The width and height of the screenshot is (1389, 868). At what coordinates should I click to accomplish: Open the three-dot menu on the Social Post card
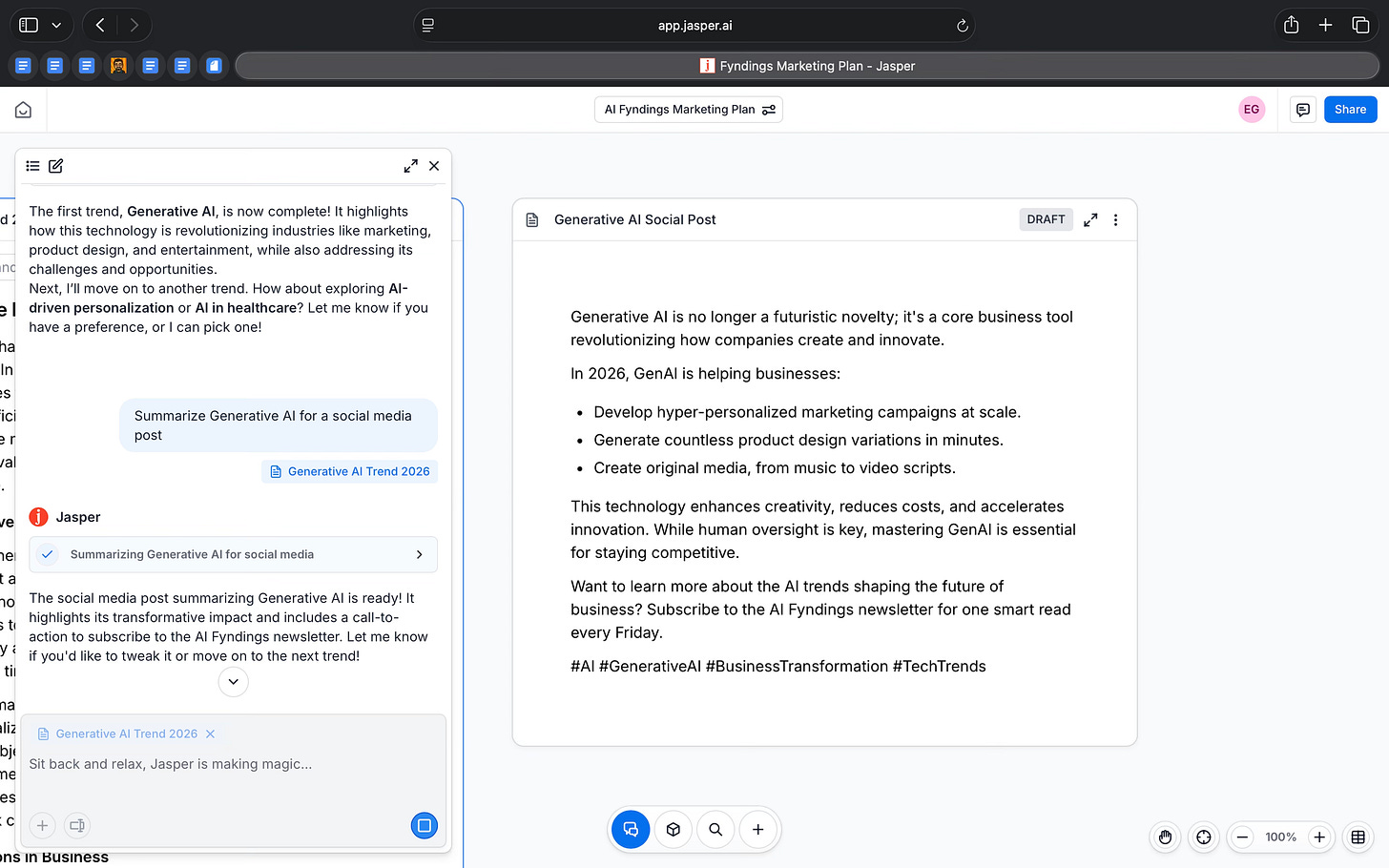tap(1115, 219)
